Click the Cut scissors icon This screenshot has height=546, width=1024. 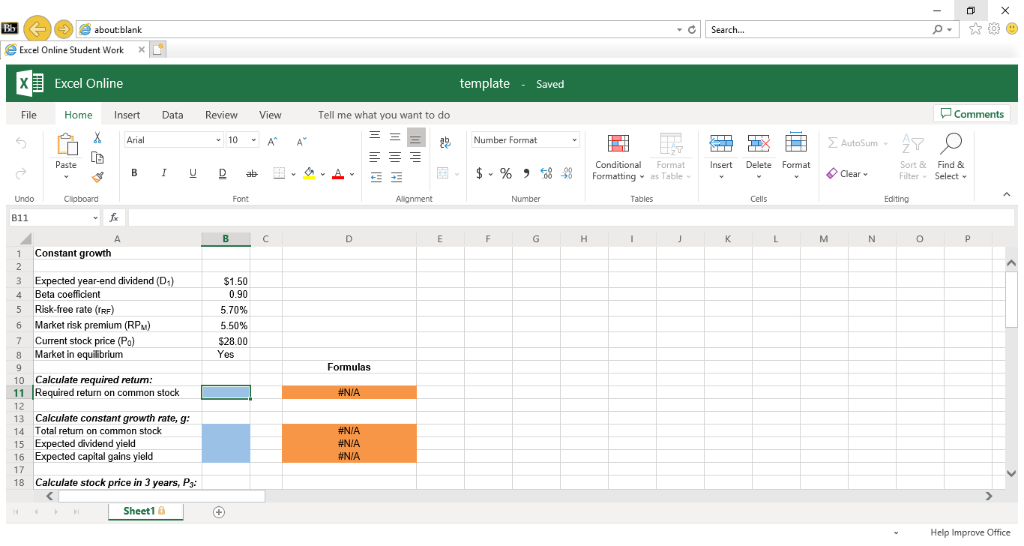pos(98,140)
